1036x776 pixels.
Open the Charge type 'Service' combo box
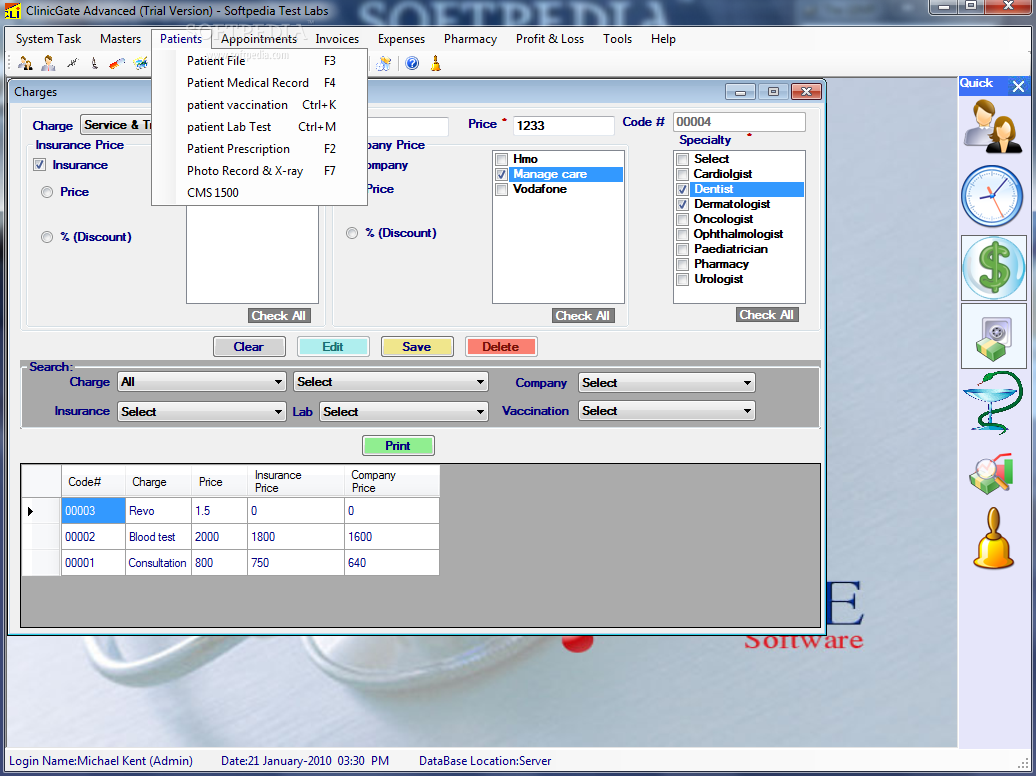click(x=116, y=125)
